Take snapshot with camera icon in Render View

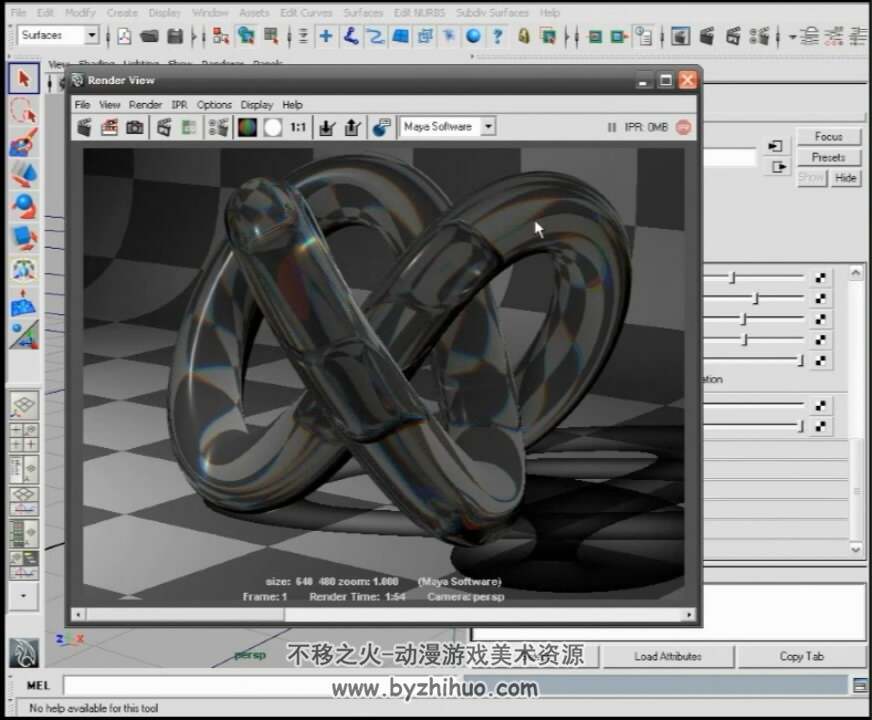tap(135, 128)
